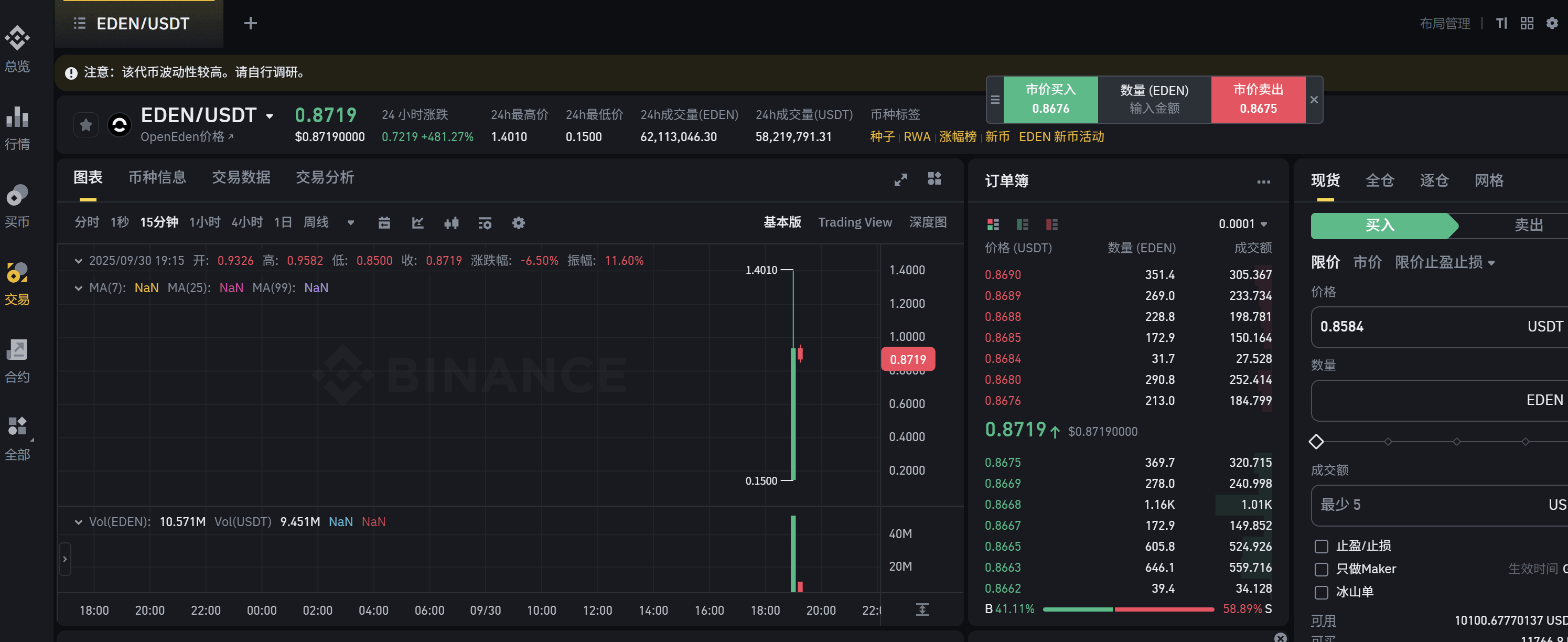Viewport: 1568px width, 642px height.
Task: Tick the 冰山单 checkbox
Action: (1321, 592)
